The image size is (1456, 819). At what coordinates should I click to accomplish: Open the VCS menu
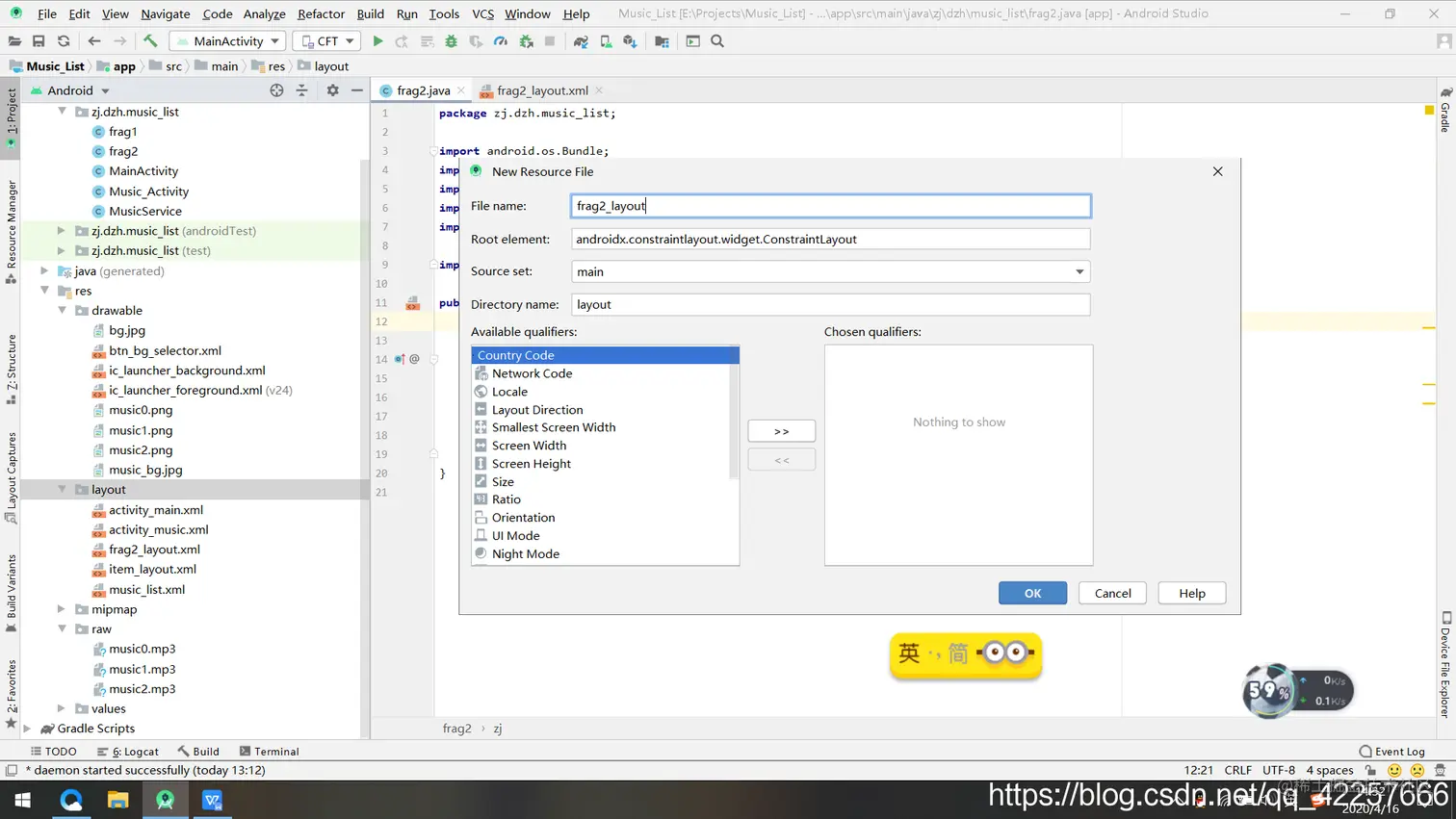(482, 13)
